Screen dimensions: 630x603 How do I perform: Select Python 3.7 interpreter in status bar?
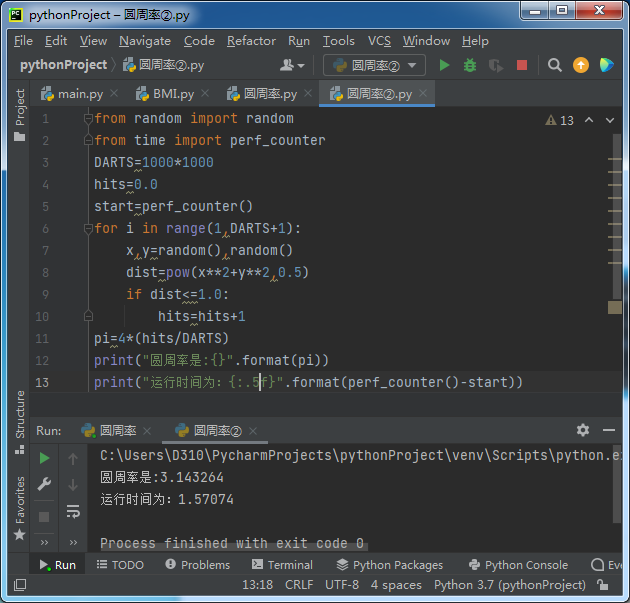(509, 585)
